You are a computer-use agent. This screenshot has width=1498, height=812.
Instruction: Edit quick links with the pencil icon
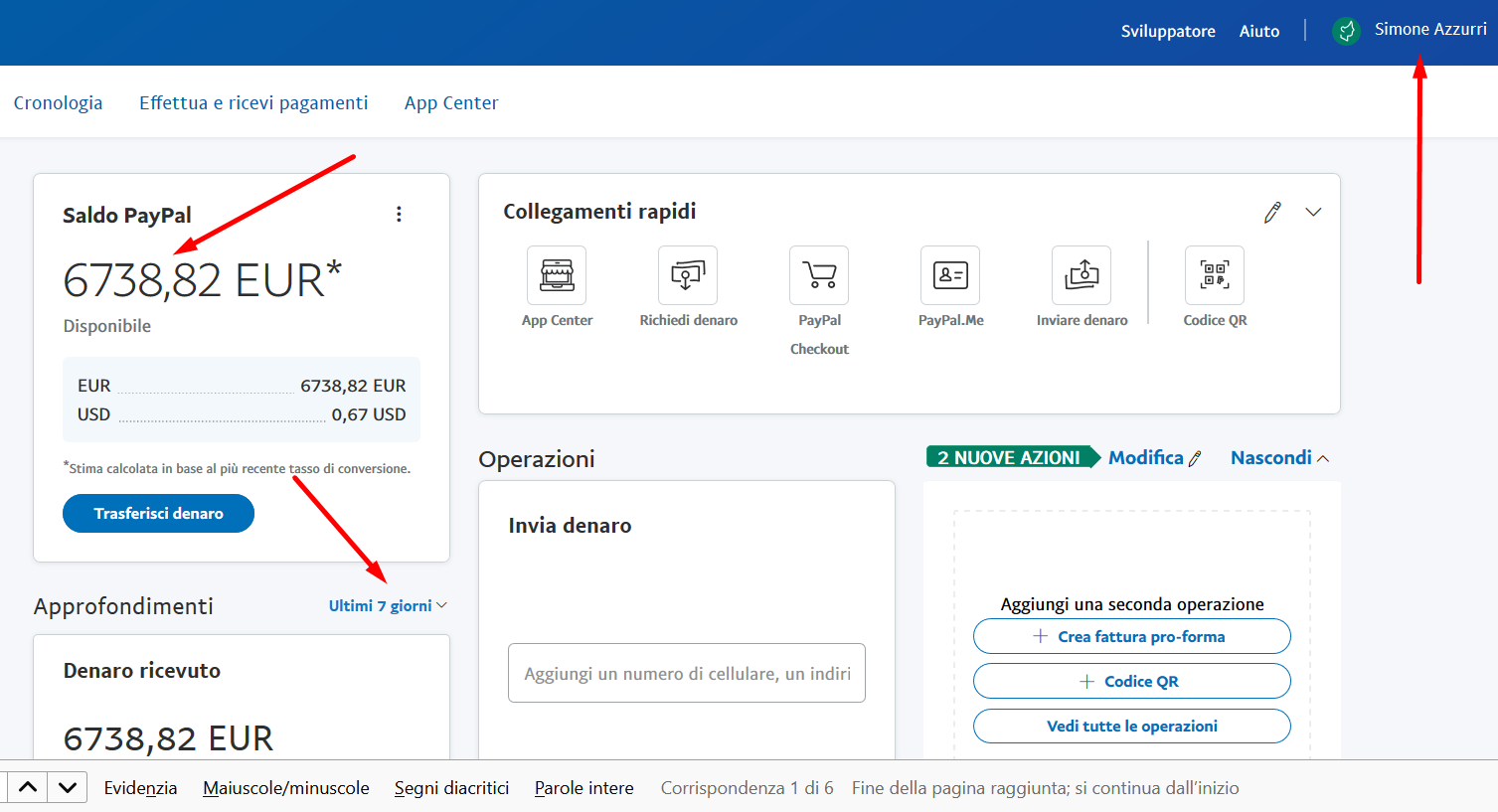1272,213
